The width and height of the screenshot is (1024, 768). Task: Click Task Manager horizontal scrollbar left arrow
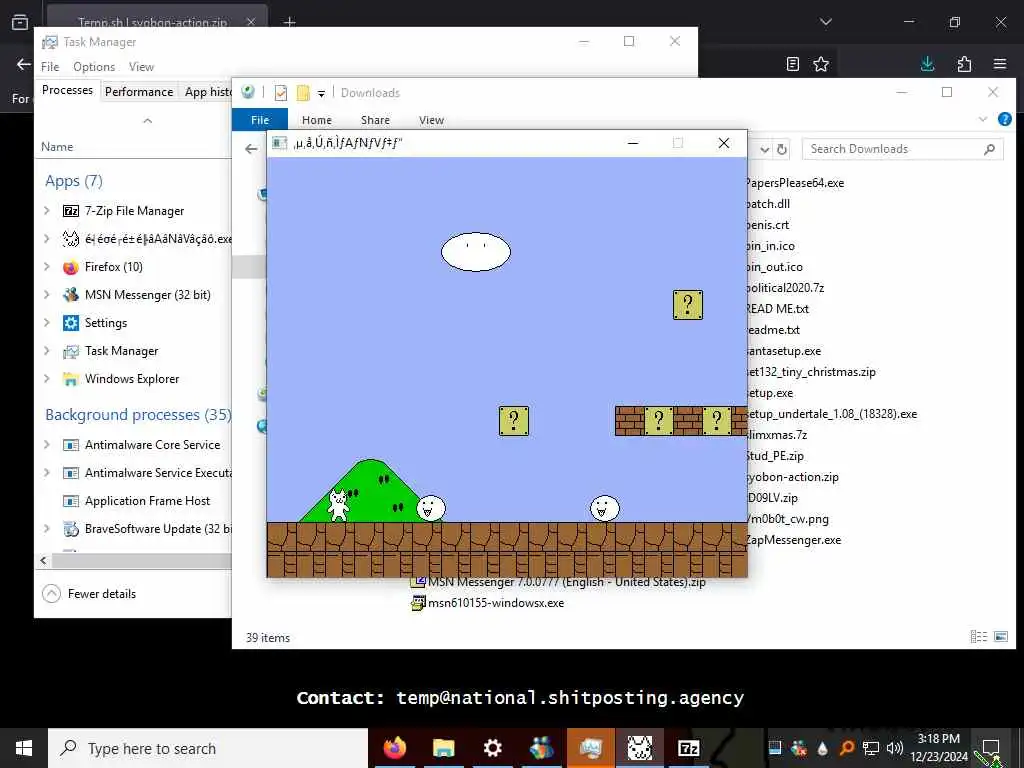[x=44, y=560]
